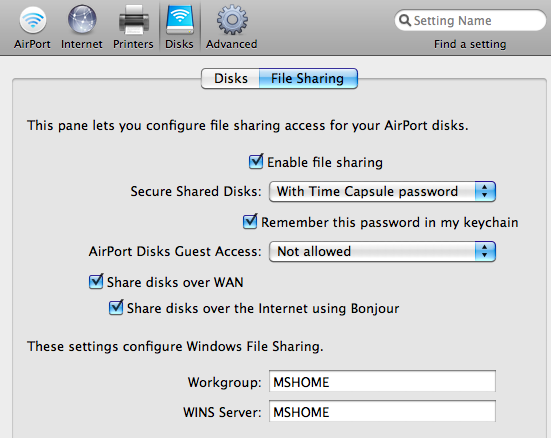
Task: Open the Advanced gear icon
Action: pos(232,20)
